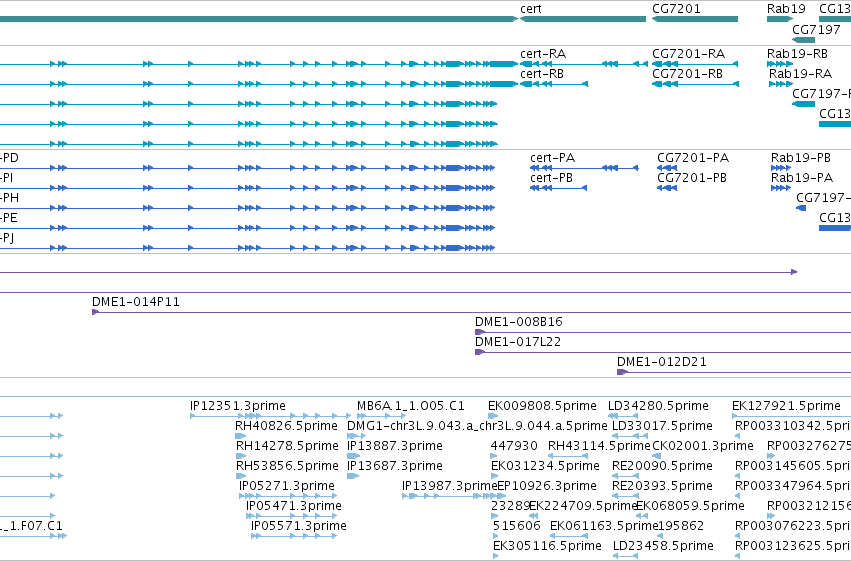This screenshot has height=561, width=851.
Task: Click the 447930 feature label
Action: click(514, 446)
